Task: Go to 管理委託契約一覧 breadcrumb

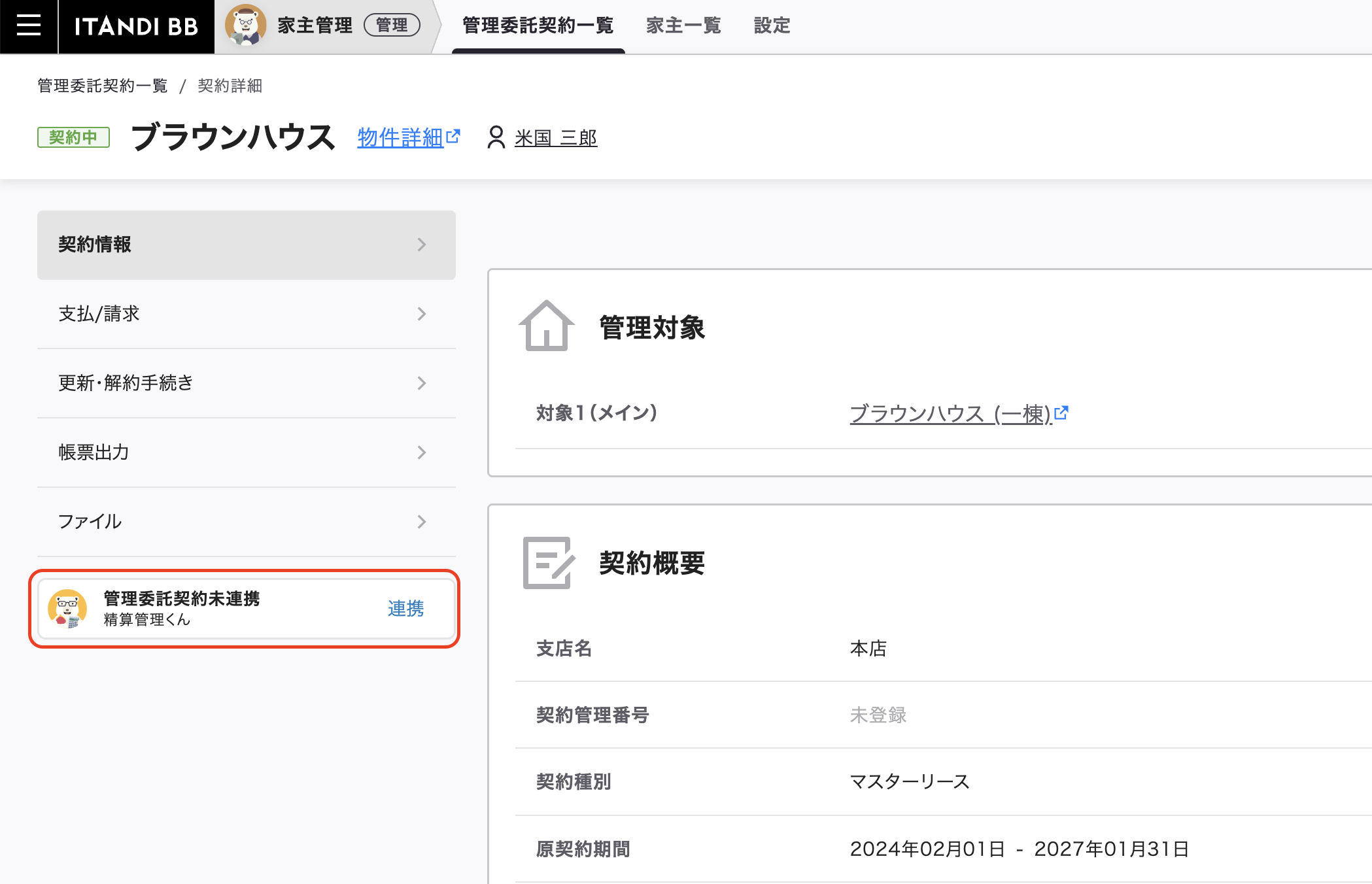Action: pyautogui.click(x=103, y=86)
